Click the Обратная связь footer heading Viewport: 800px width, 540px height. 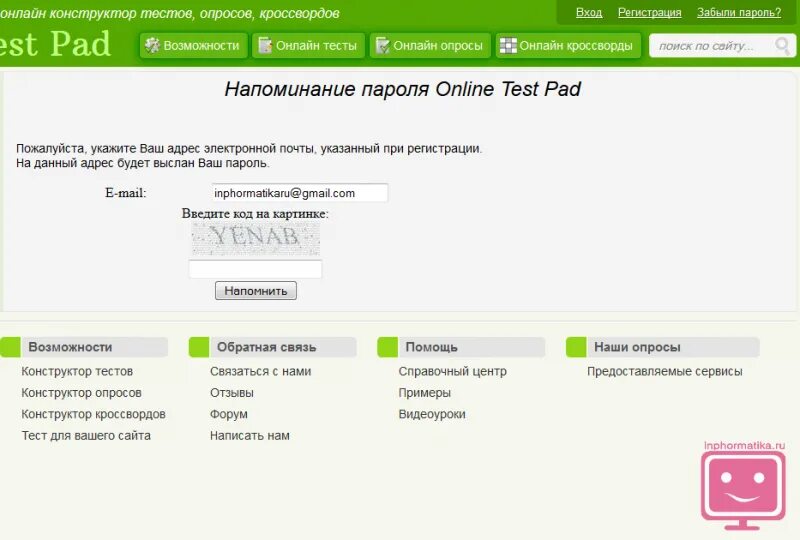click(x=266, y=347)
